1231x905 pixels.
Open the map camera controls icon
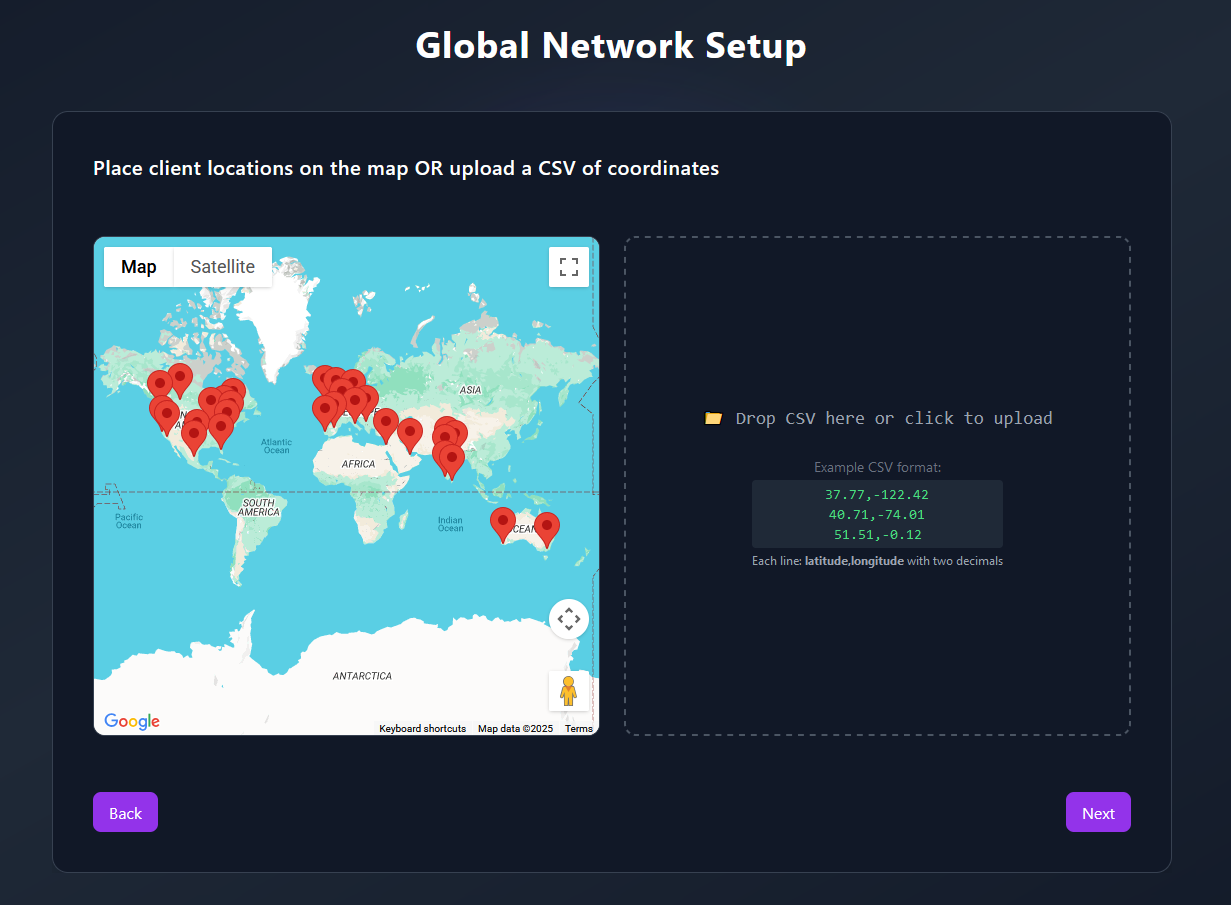click(568, 619)
